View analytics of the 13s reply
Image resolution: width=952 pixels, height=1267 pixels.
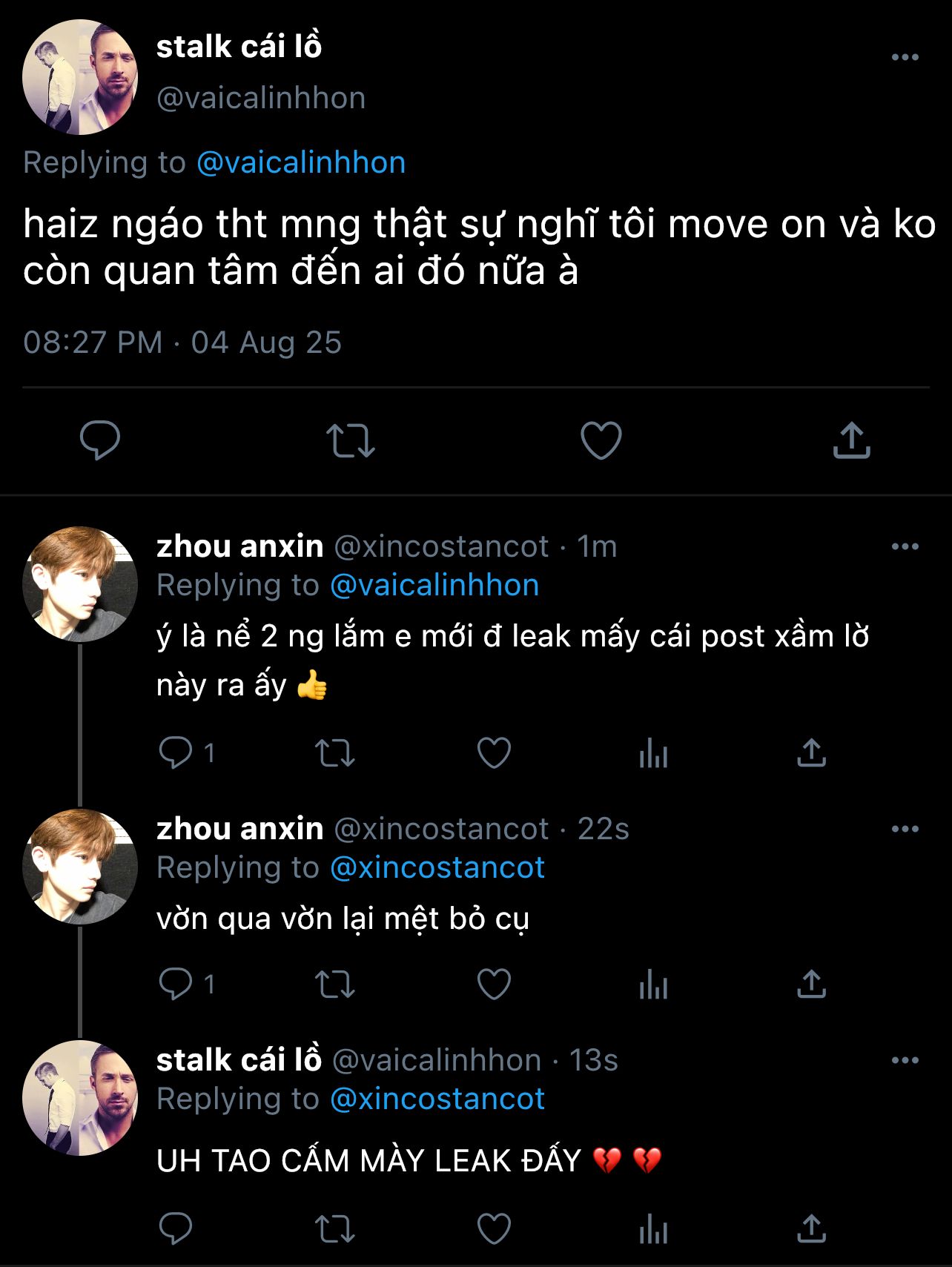(x=653, y=1230)
